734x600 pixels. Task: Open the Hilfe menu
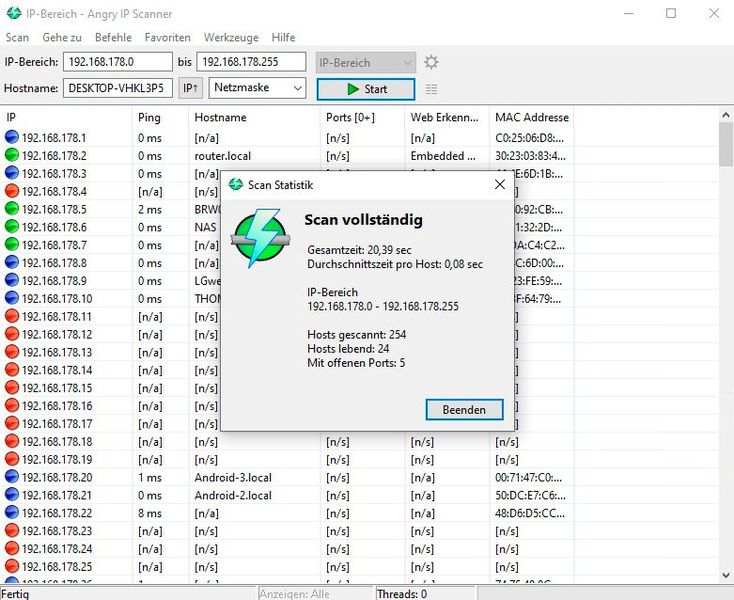pos(283,37)
